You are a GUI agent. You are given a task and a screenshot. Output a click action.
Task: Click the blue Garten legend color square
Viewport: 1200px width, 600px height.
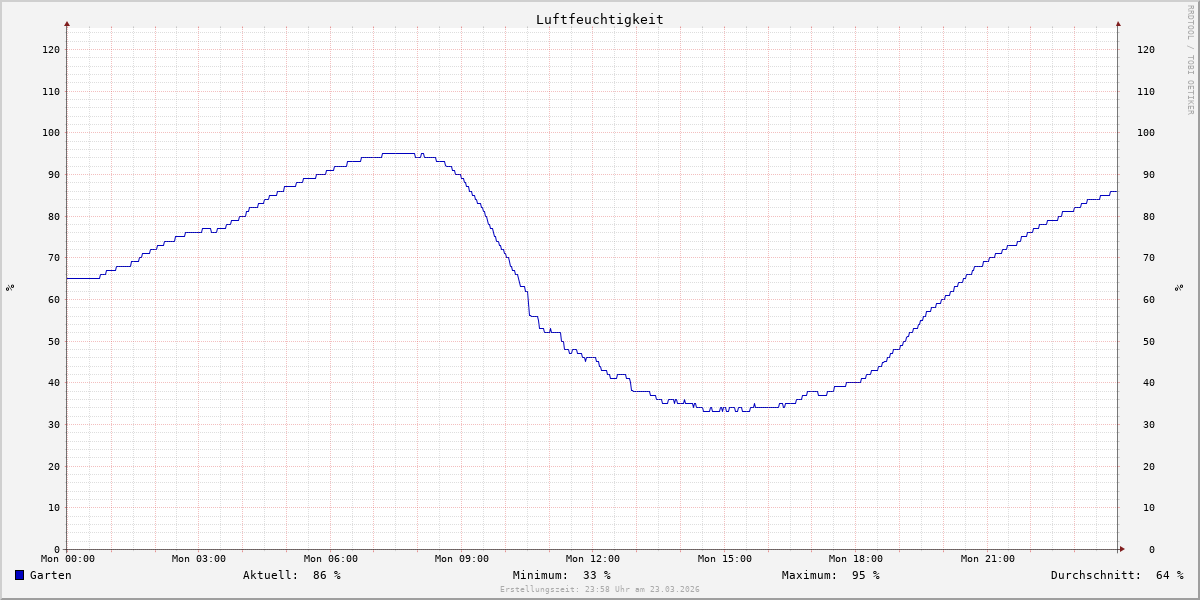tap(19, 575)
